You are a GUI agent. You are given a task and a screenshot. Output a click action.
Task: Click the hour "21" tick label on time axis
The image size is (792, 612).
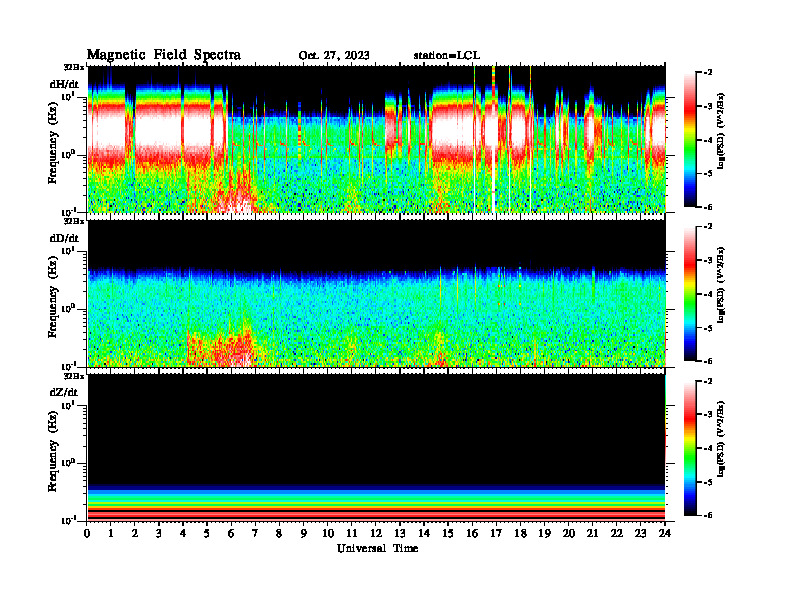pyautogui.click(x=593, y=533)
